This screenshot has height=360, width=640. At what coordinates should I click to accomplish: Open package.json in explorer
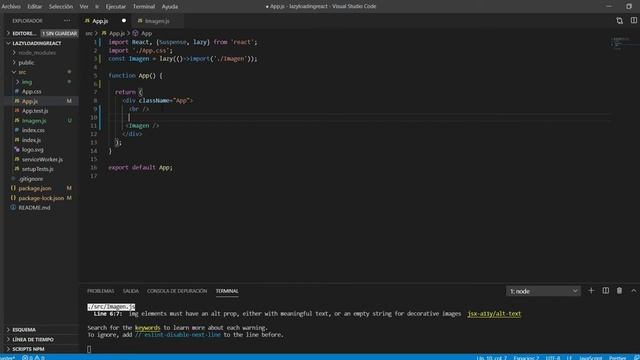(x=35, y=189)
